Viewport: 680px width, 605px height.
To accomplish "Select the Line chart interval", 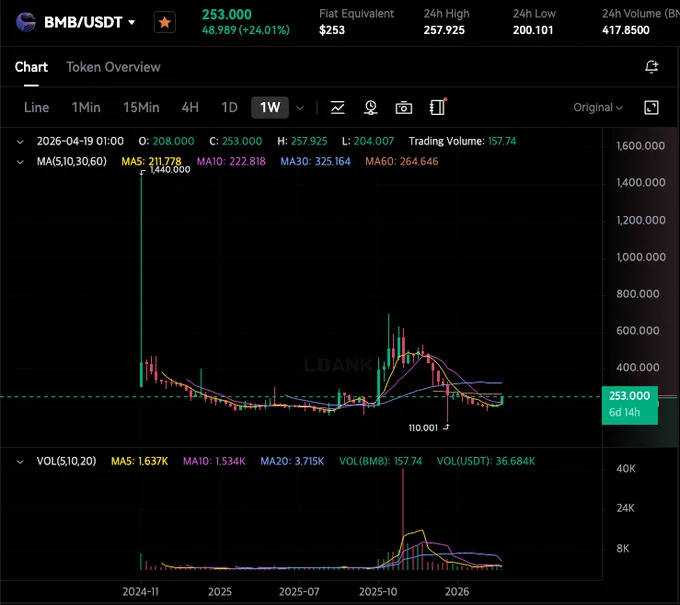I will (36, 108).
